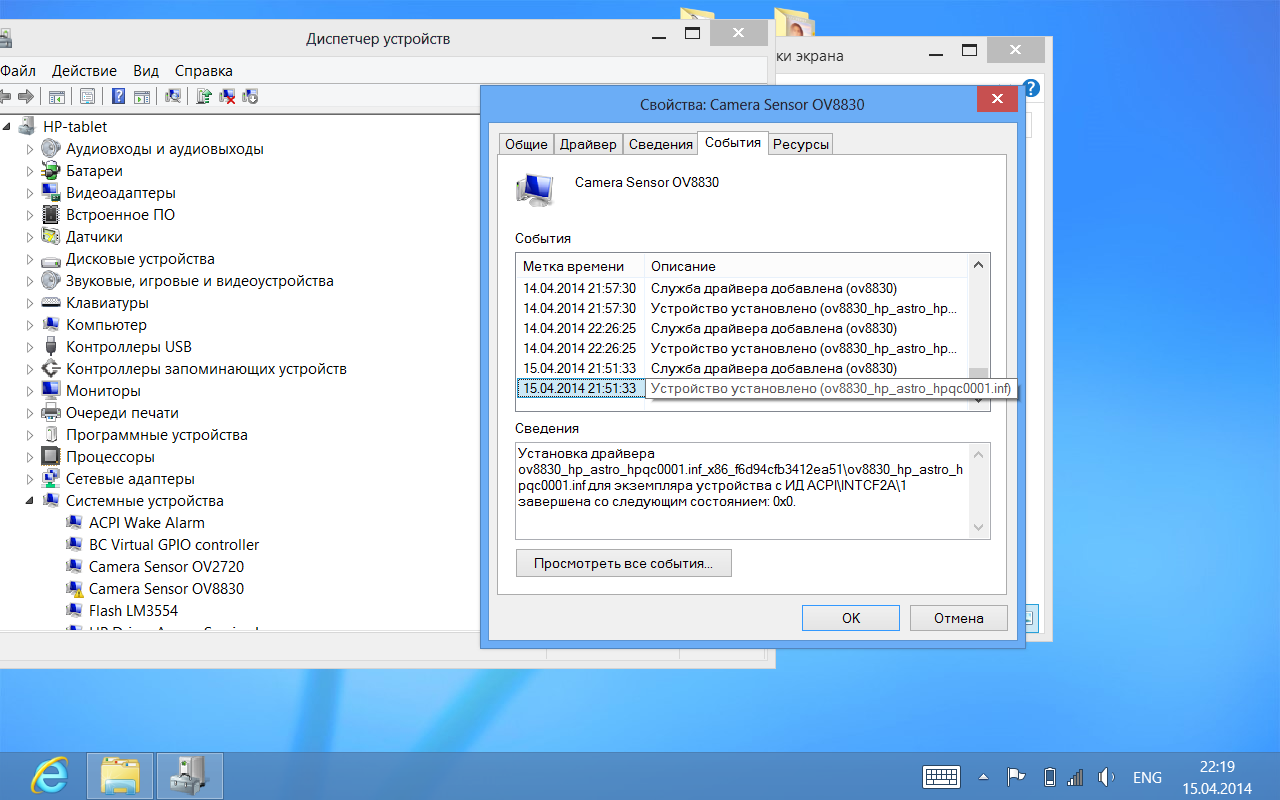The height and width of the screenshot is (800, 1280).
Task: Expand the Мониторы category
Action: [30, 391]
